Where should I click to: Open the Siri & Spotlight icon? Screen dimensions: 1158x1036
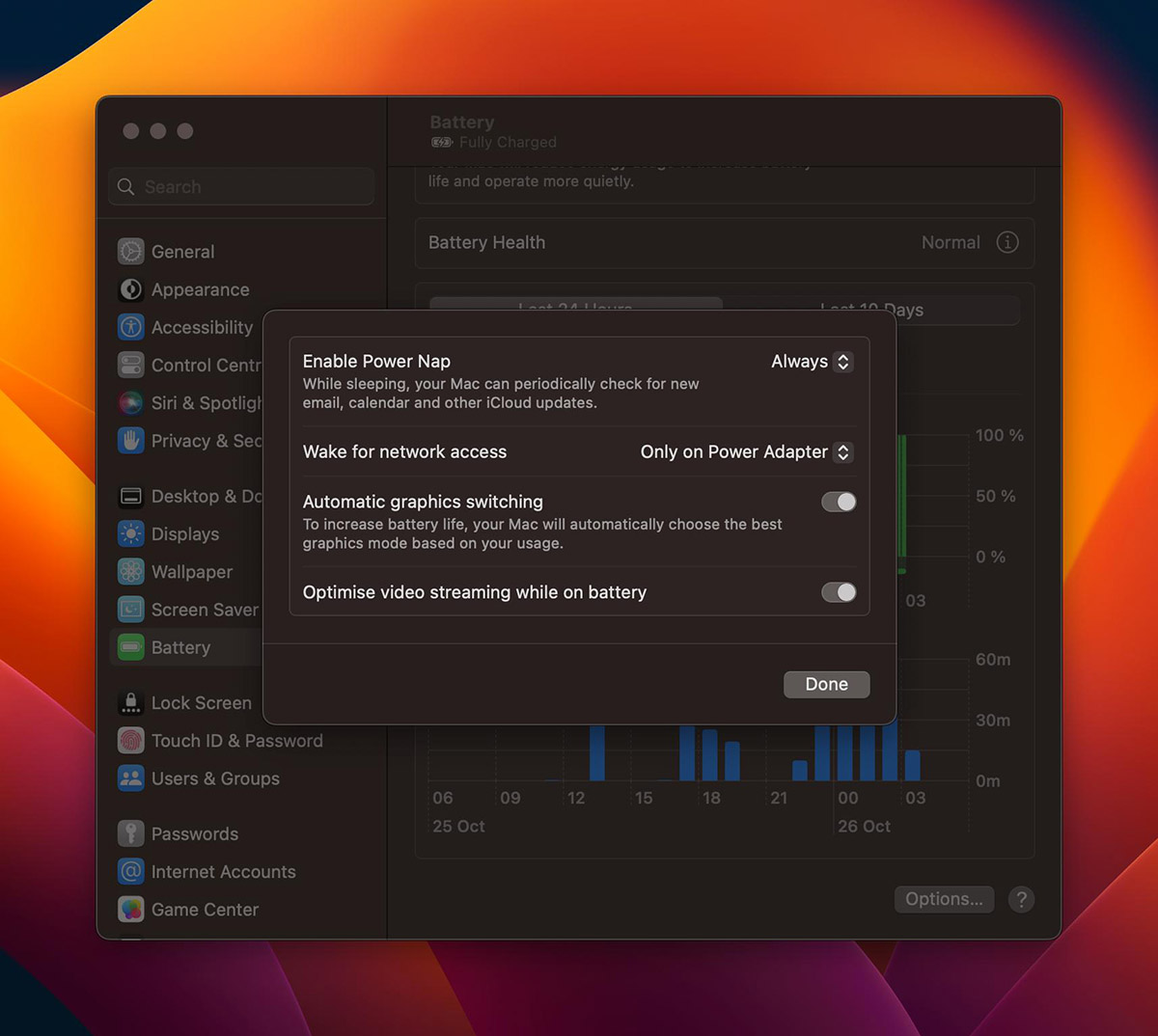coord(131,403)
